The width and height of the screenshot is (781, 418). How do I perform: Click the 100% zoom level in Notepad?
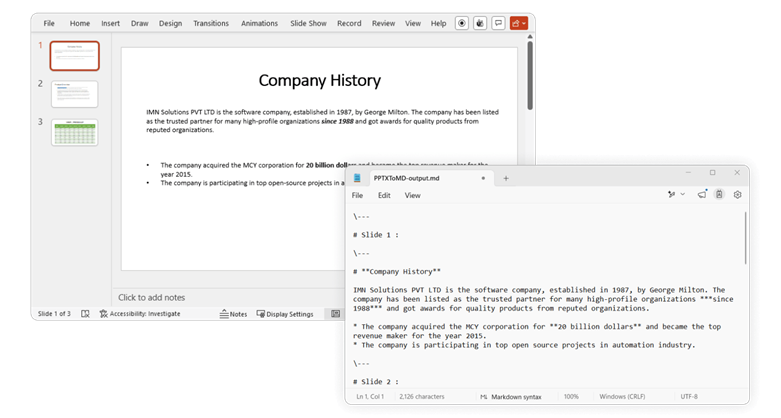(x=571, y=397)
